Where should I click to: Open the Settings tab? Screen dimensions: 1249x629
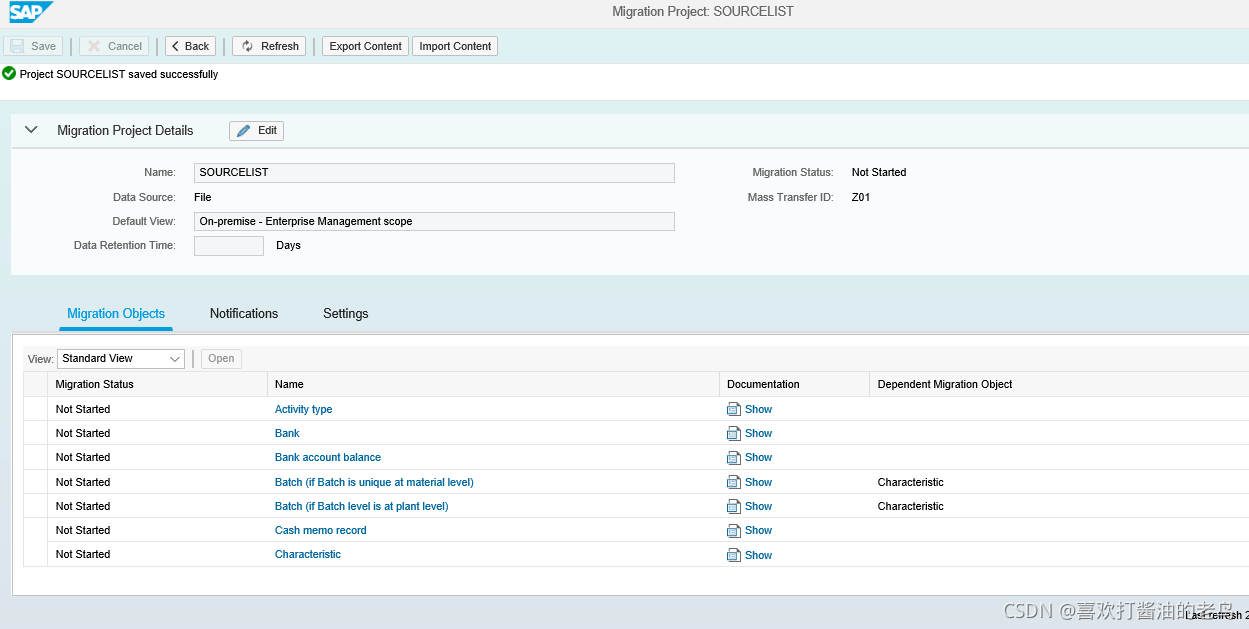(x=345, y=313)
